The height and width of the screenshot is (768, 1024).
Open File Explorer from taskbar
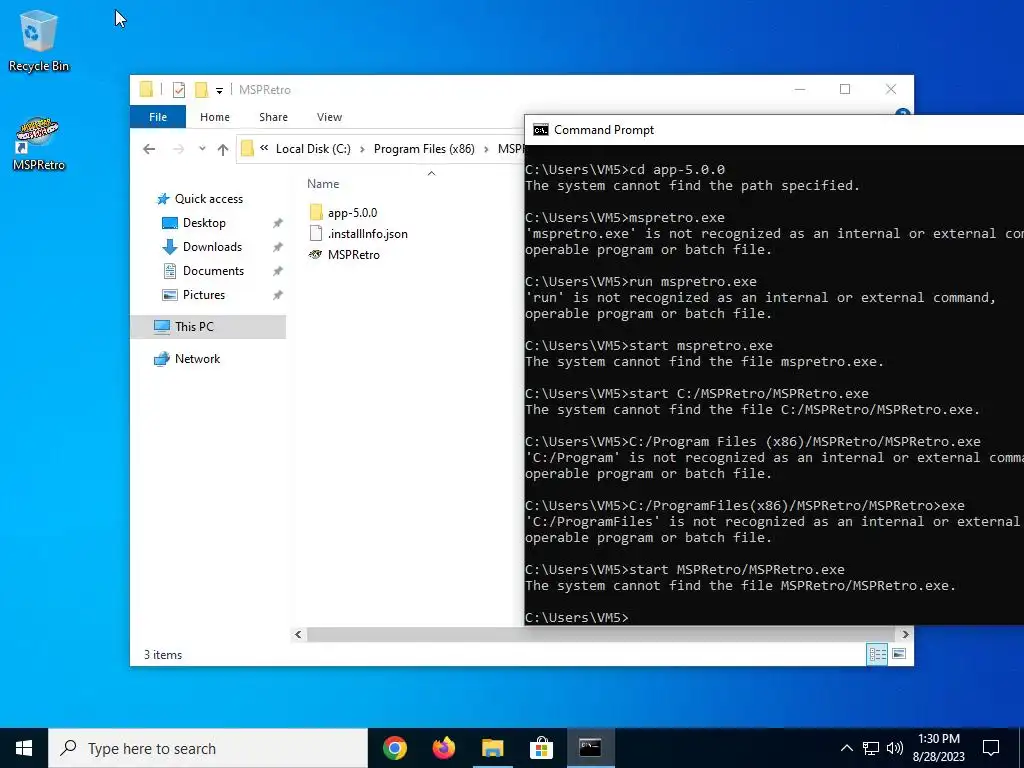pyautogui.click(x=493, y=748)
